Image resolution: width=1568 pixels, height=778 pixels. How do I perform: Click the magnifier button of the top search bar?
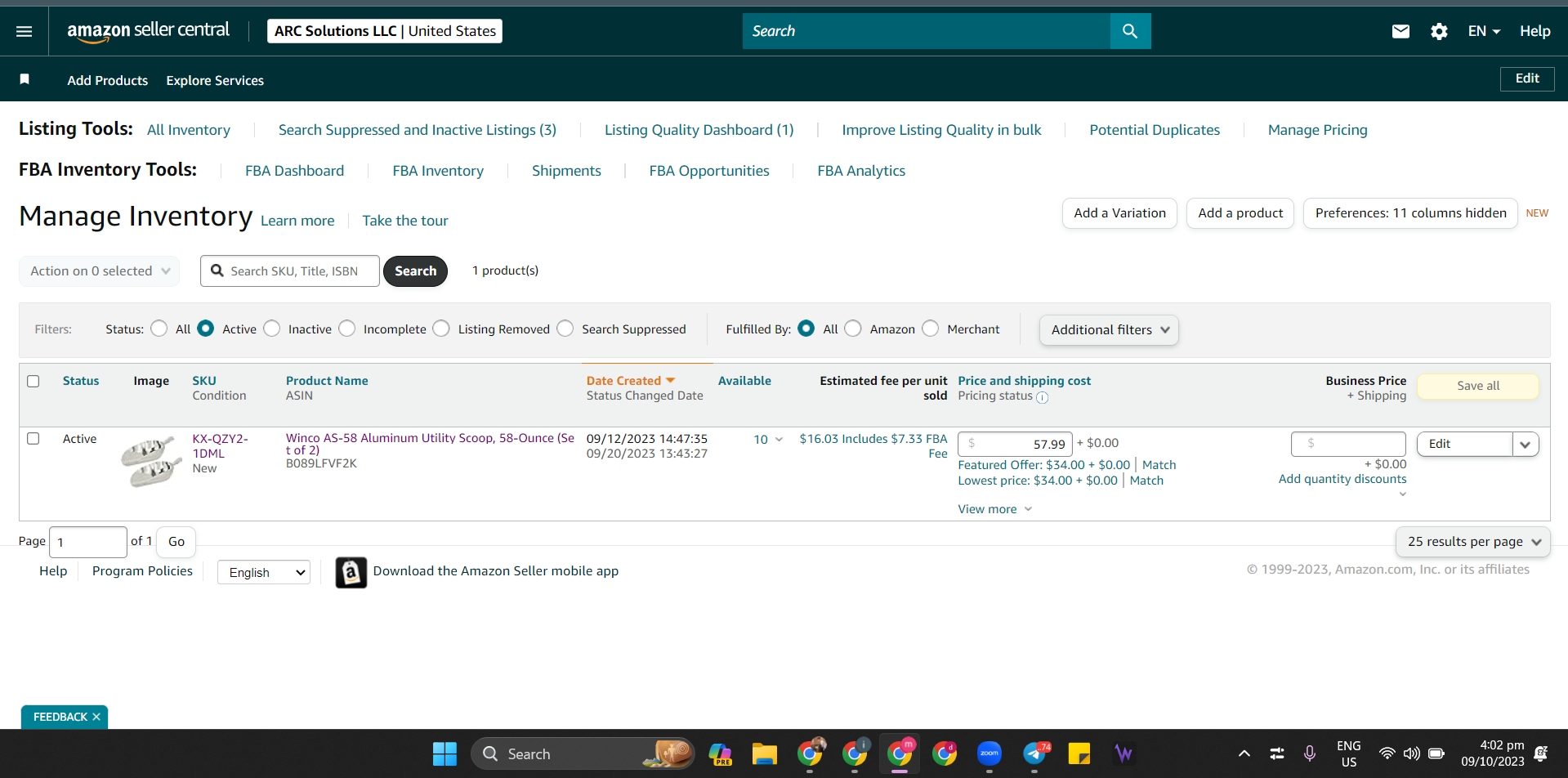pyautogui.click(x=1130, y=31)
